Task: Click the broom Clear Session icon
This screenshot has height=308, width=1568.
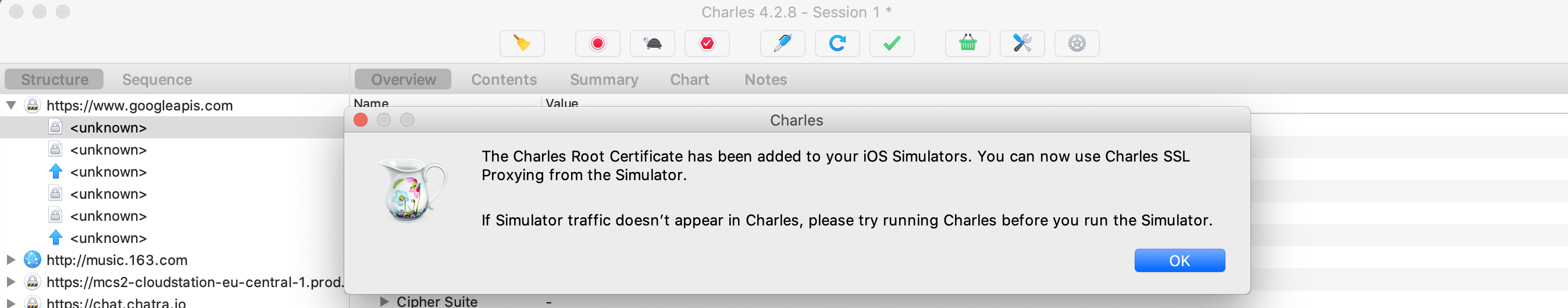Action: point(522,43)
